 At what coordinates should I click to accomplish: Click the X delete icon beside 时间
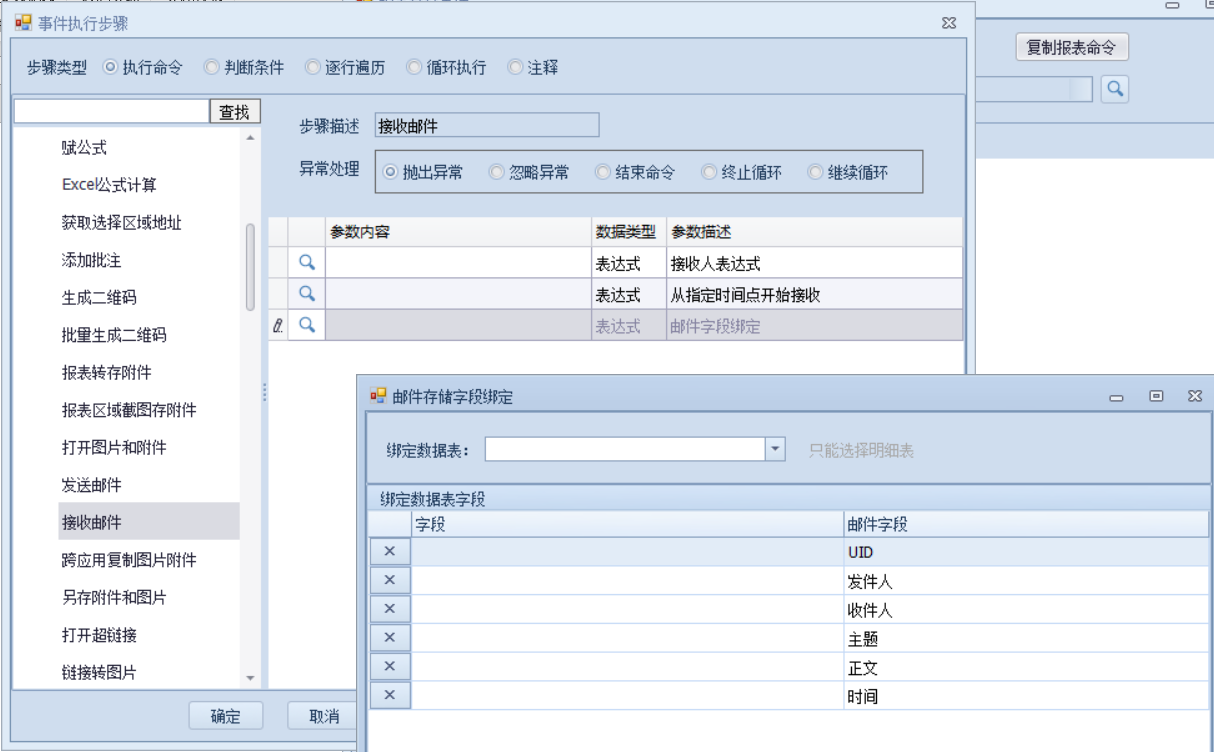[x=390, y=696]
